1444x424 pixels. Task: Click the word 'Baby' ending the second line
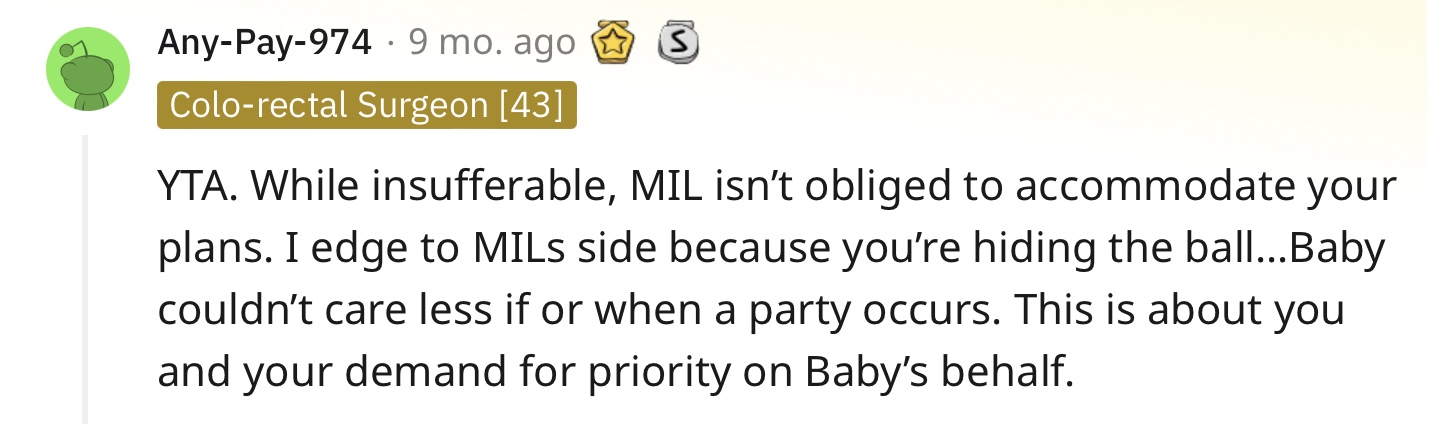tap(1340, 250)
